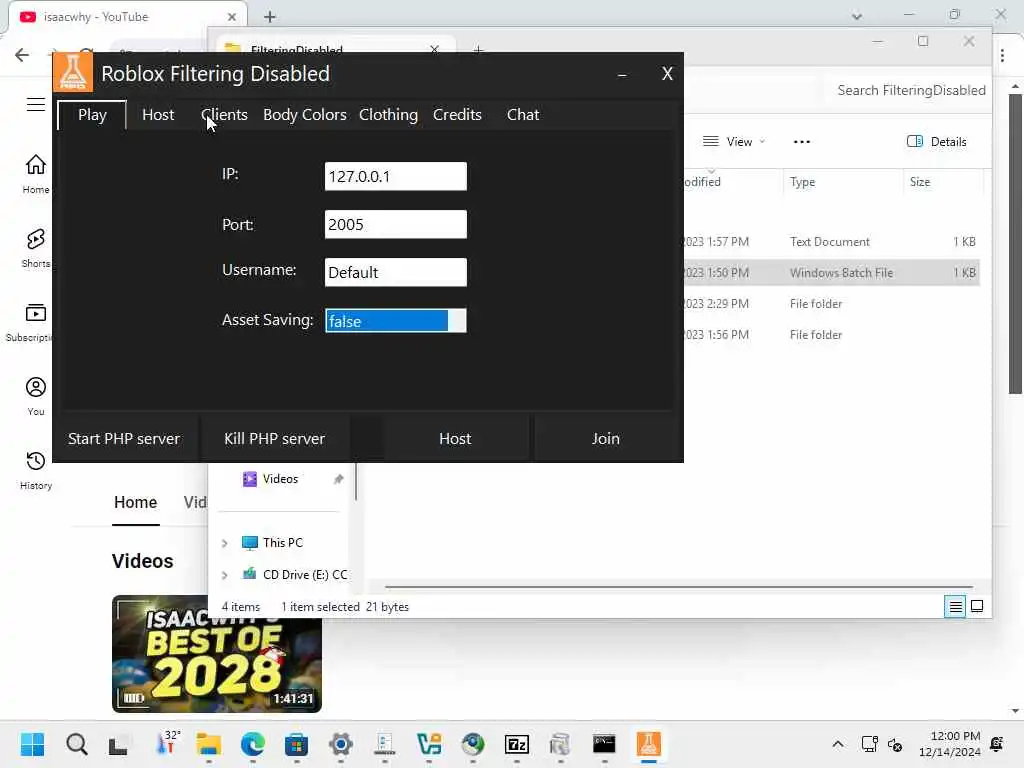Viewport: 1024px width, 768px height.
Task: Switch Explorer to large thumbnails view
Action: point(977,607)
